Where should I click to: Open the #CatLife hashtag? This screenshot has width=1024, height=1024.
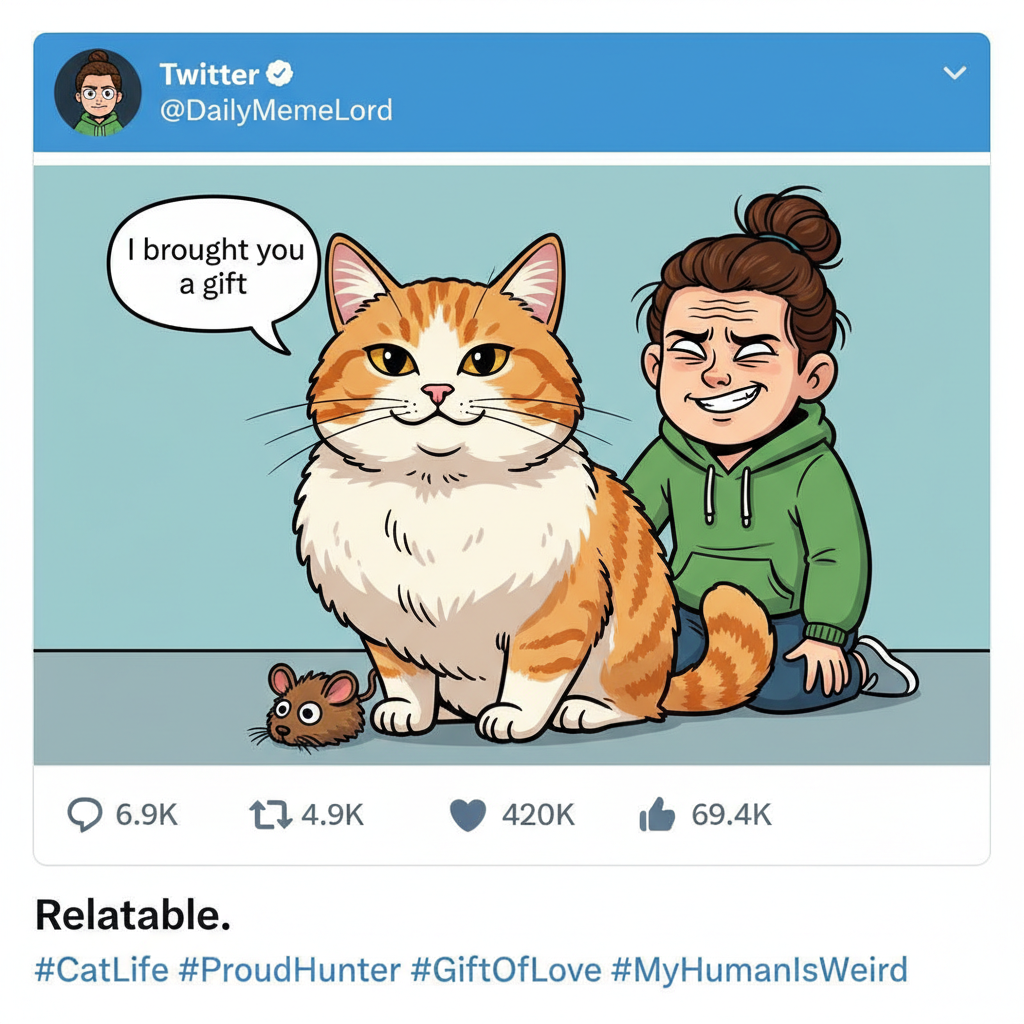coord(101,969)
